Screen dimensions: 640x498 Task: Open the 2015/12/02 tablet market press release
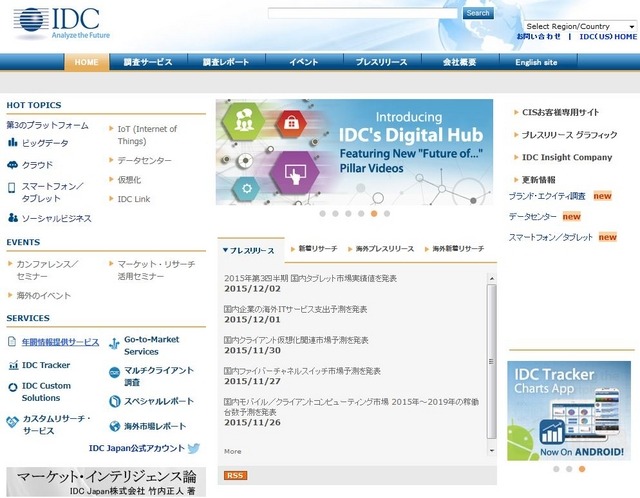(x=310, y=278)
